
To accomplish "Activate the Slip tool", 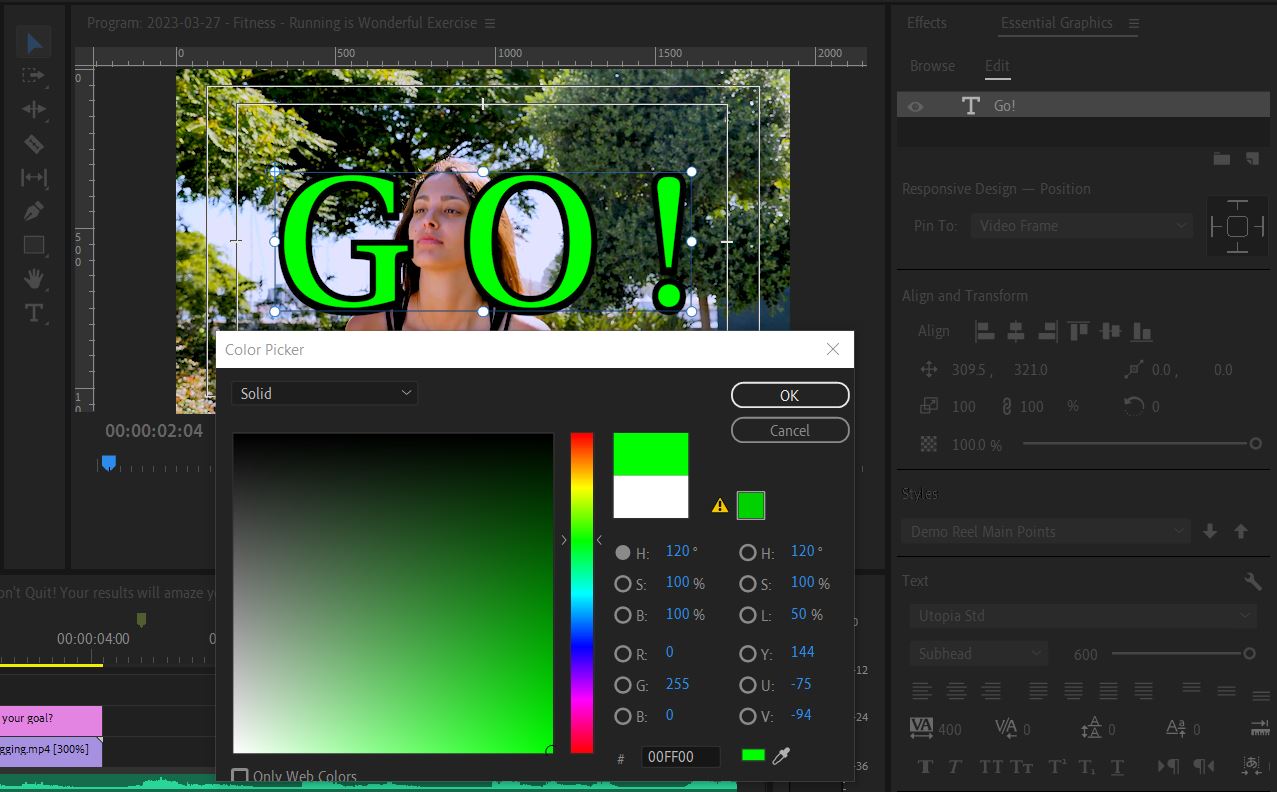I will pyautogui.click(x=34, y=178).
